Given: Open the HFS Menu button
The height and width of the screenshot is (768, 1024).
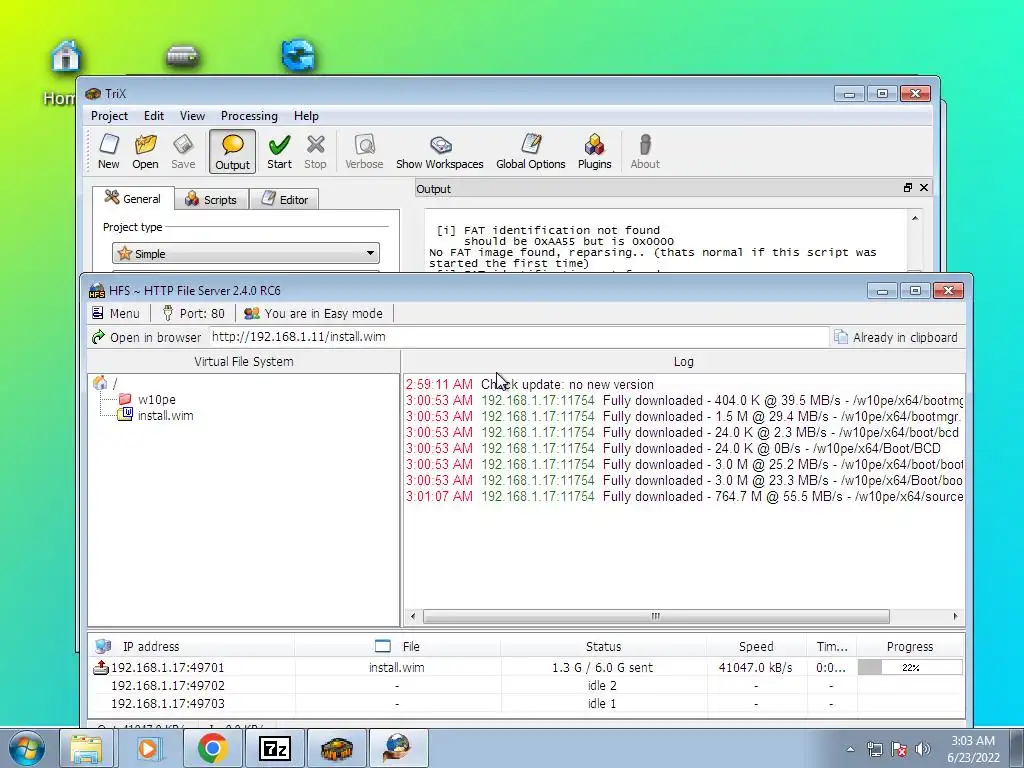Looking at the screenshot, I should (x=116, y=313).
